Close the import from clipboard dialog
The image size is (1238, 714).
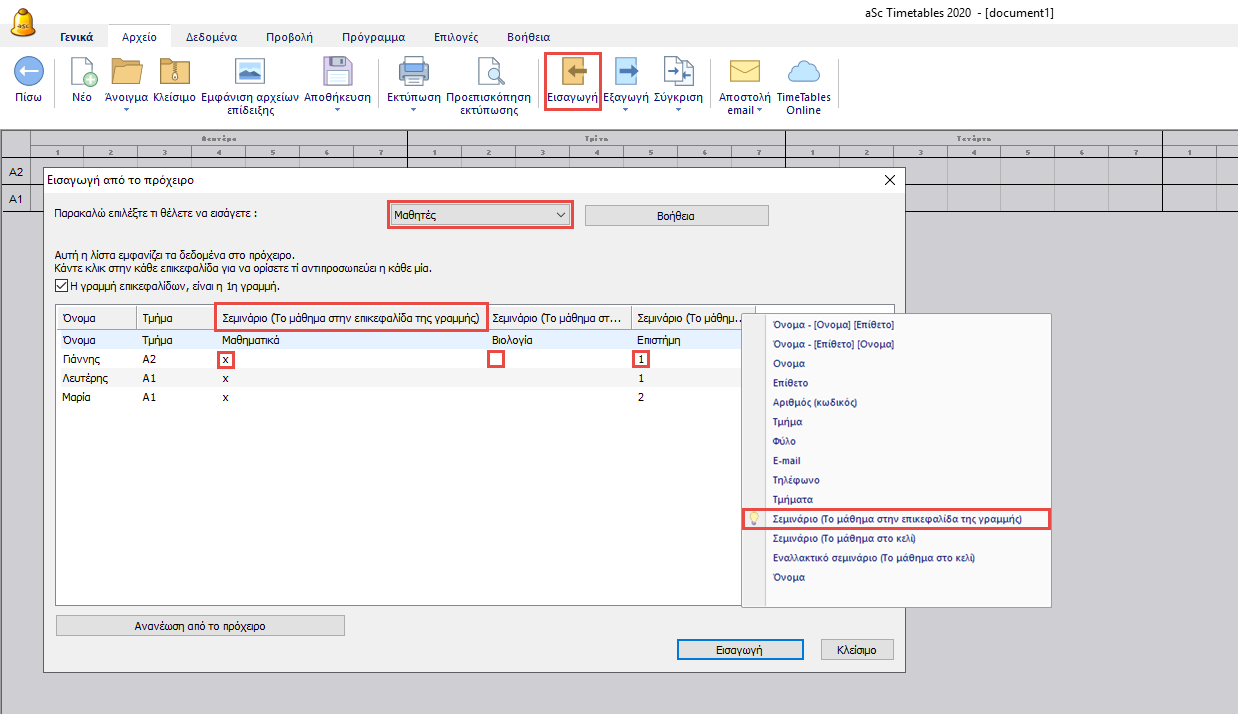pos(890,180)
